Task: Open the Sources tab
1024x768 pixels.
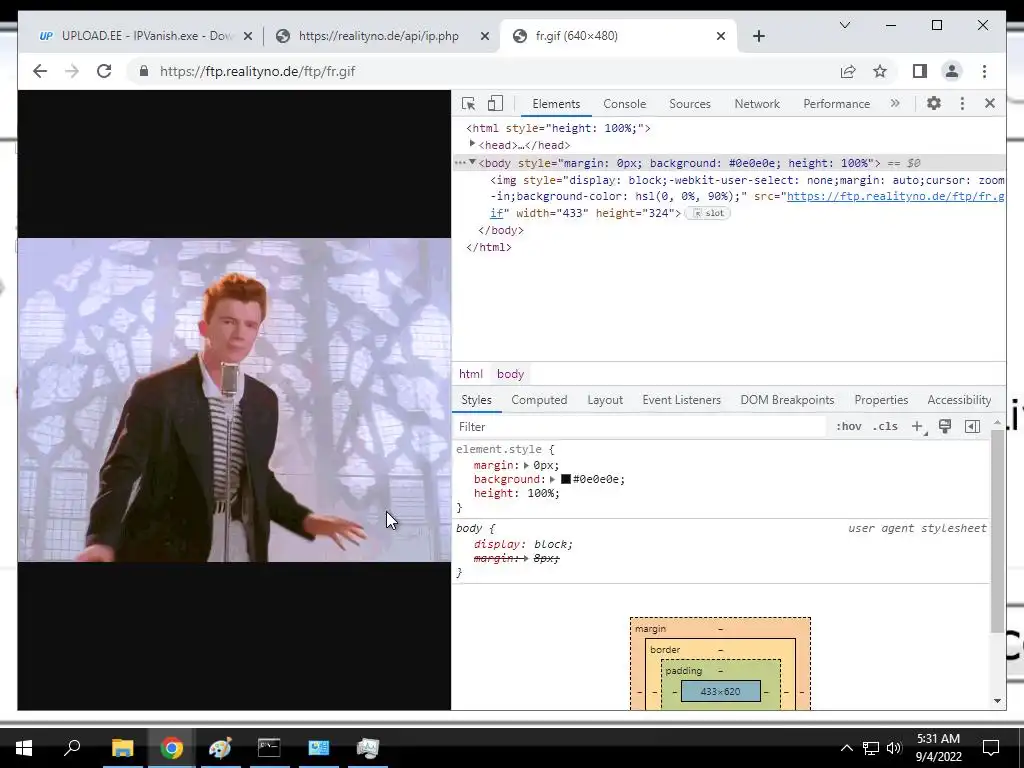Action: pos(690,104)
